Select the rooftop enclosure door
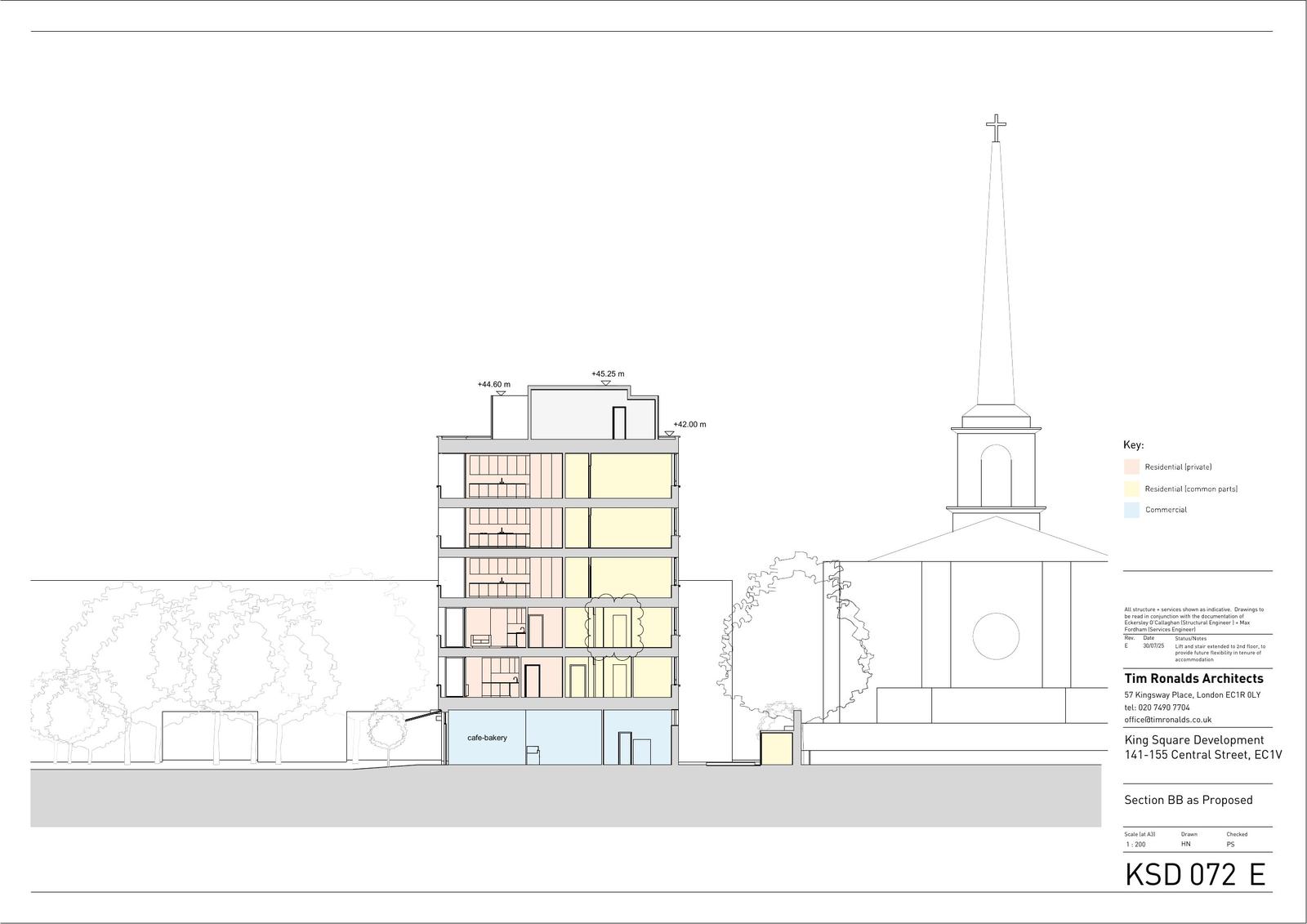 point(619,423)
